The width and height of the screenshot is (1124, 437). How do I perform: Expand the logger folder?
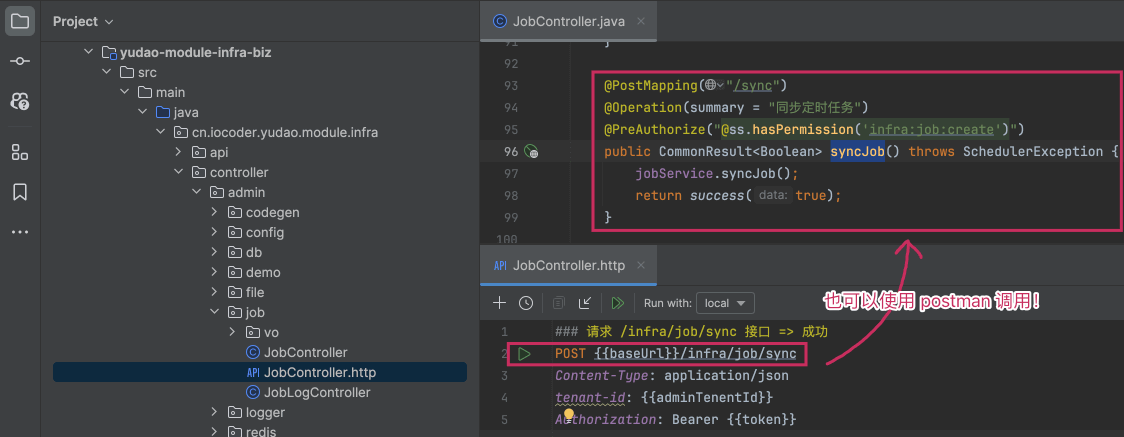[216, 412]
